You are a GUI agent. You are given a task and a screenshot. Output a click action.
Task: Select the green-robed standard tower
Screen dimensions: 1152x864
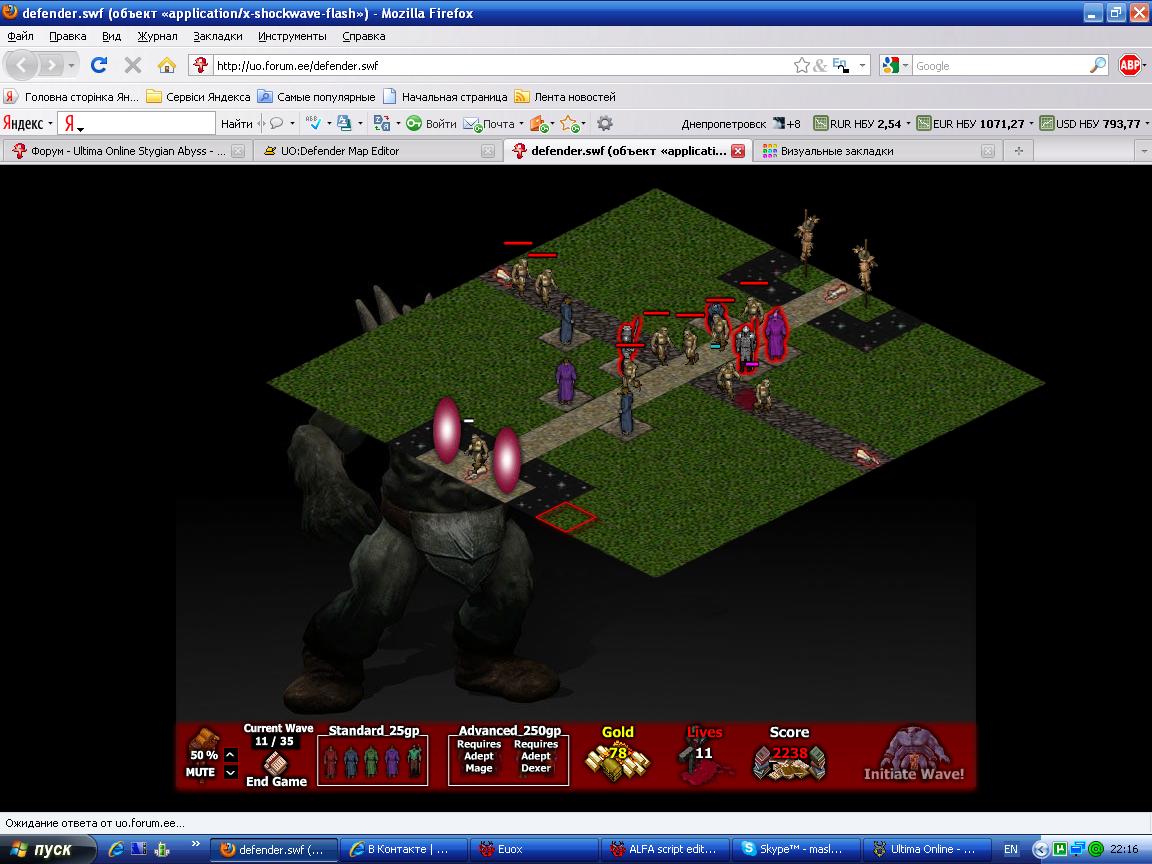(x=372, y=762)
